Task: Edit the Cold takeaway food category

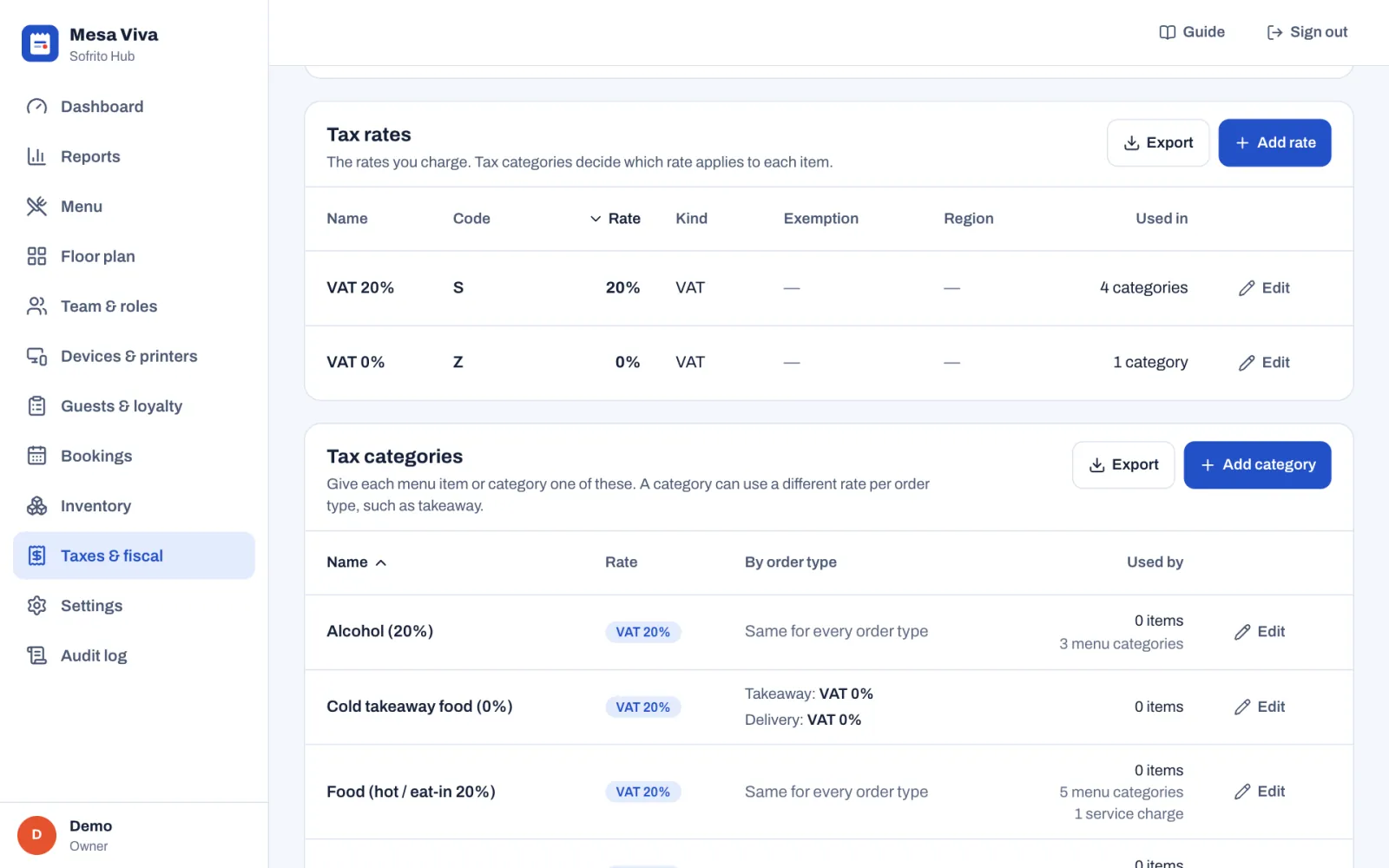Action: [1260, 707]
